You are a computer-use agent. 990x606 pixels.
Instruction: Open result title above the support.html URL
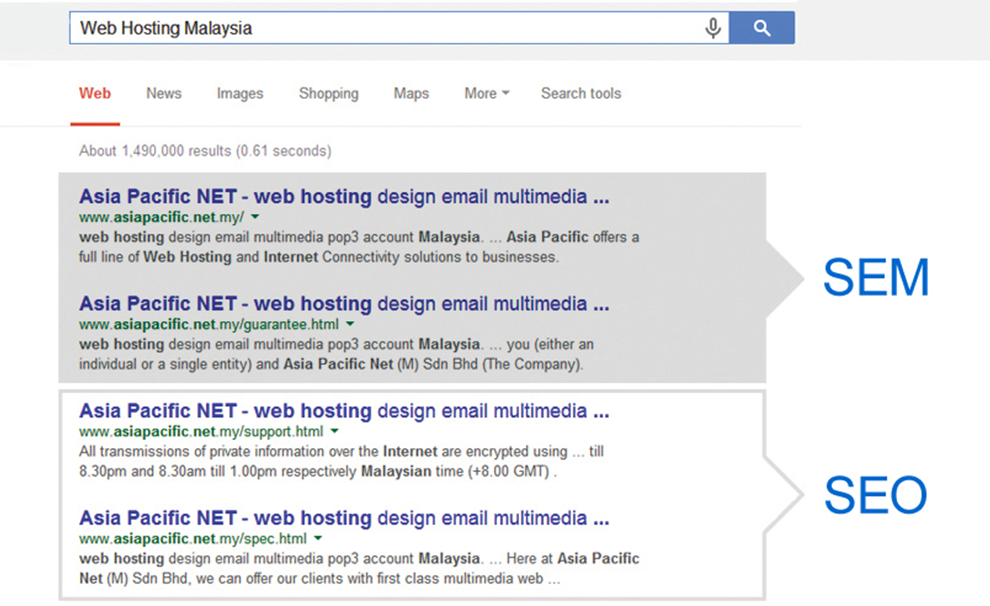pos(343,411)
